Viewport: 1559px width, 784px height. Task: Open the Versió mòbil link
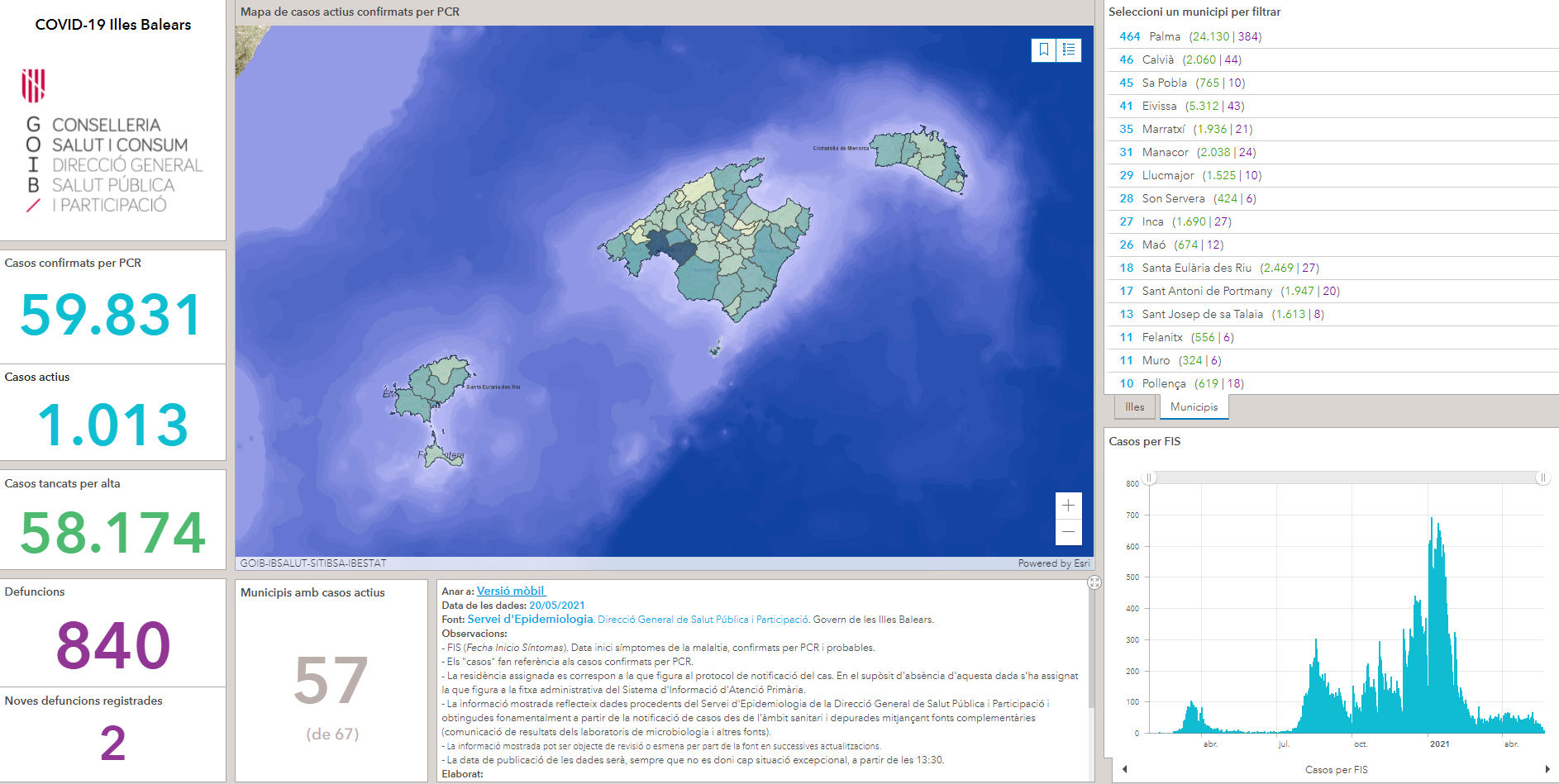510,591
